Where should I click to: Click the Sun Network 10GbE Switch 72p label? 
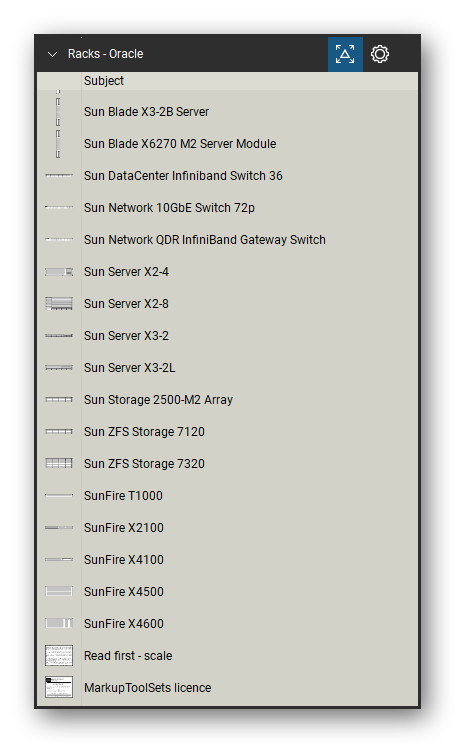pyautogui.click(x=169, y=208)
